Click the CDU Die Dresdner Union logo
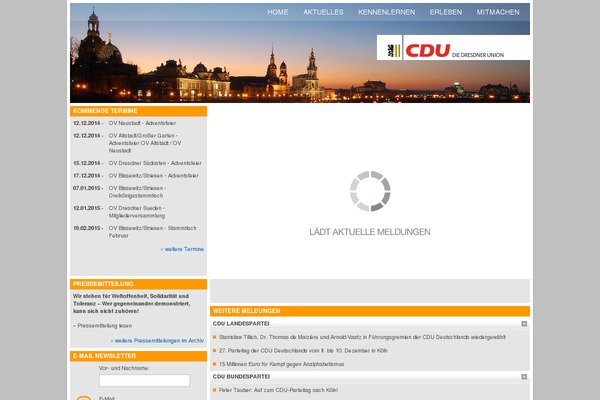This screenshot has width=600, height=400. 453,47
